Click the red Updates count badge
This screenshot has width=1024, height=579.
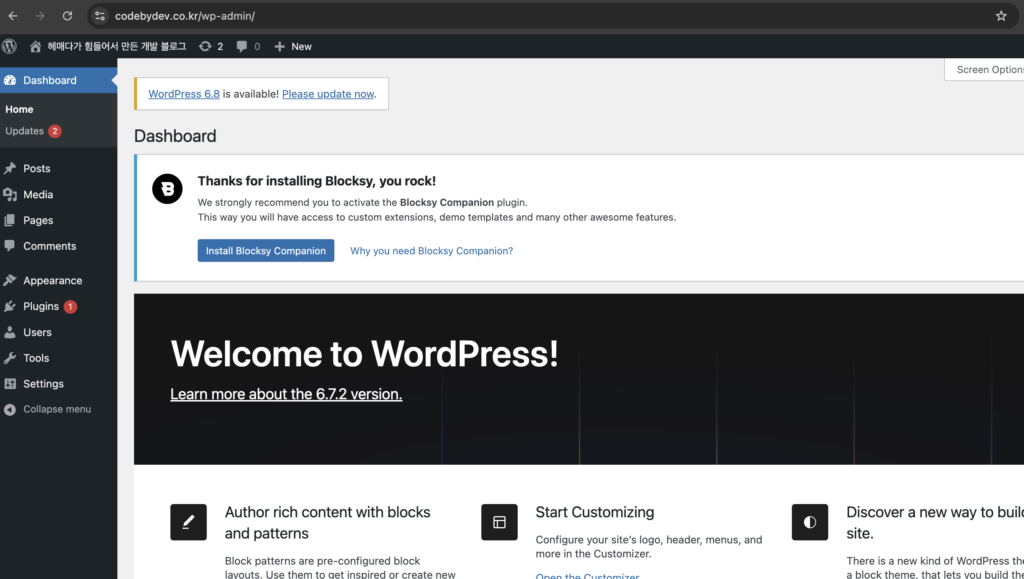(55, 131)
